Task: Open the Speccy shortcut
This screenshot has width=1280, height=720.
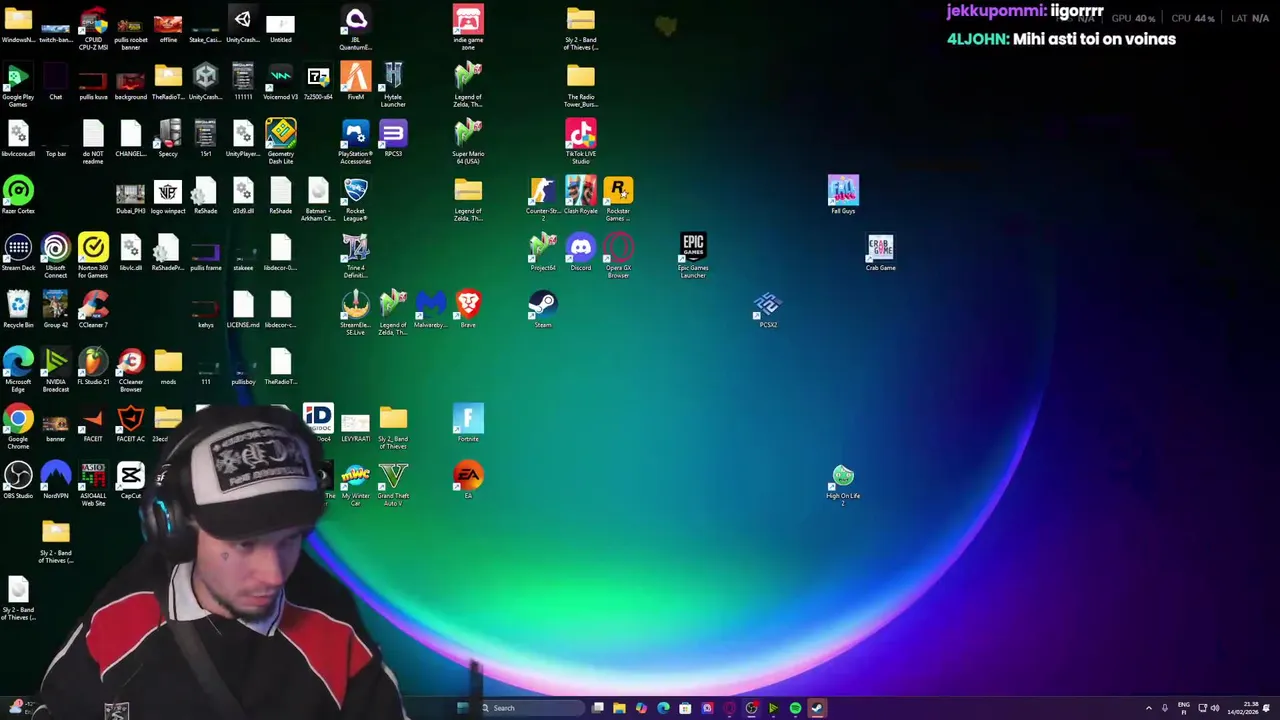Action: coord(168,138)
